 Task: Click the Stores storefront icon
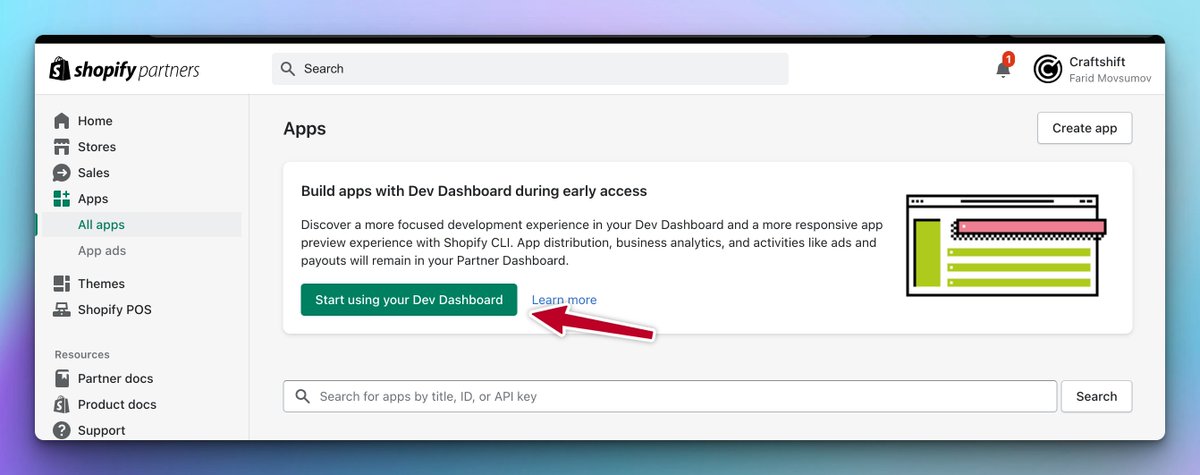[62, 147]
